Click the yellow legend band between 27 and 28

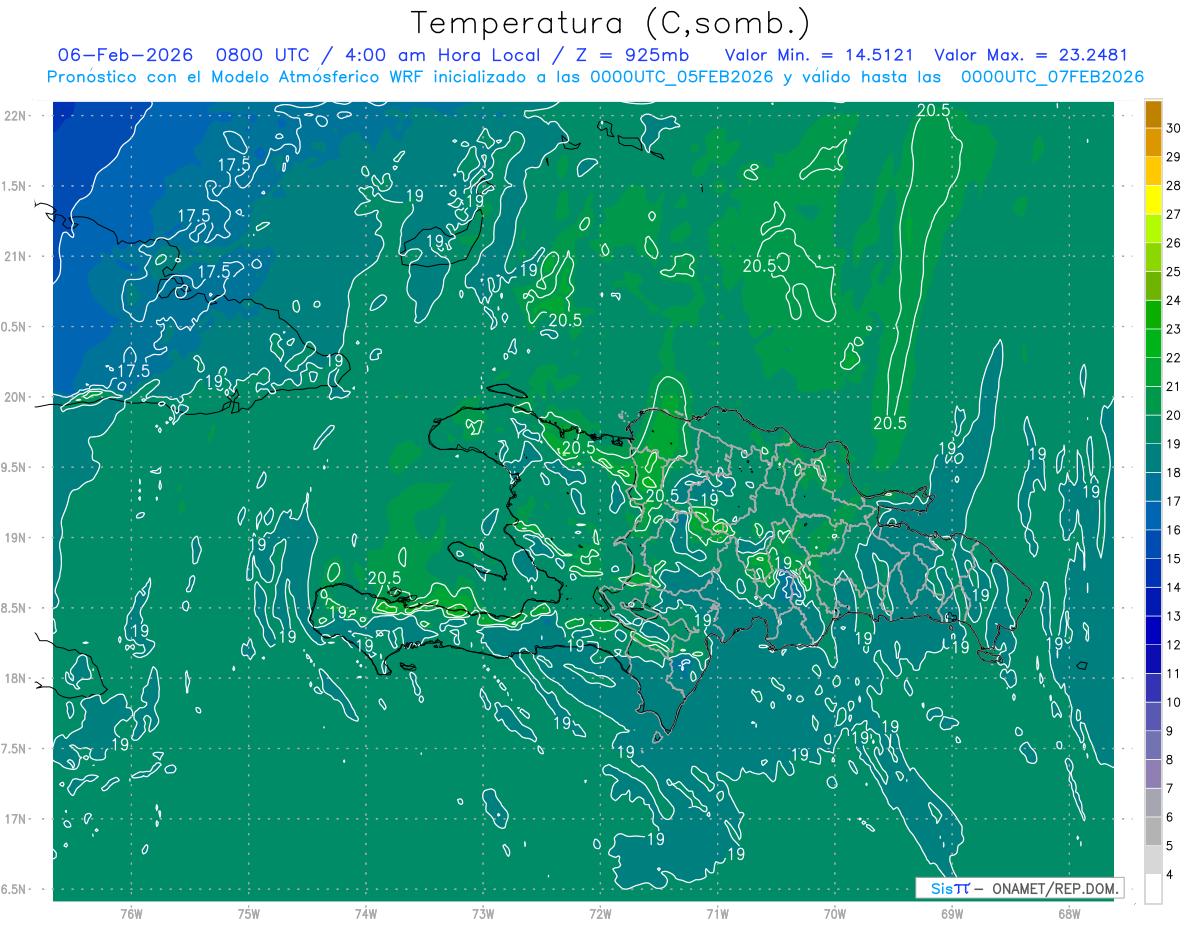tap(1153, 200)
